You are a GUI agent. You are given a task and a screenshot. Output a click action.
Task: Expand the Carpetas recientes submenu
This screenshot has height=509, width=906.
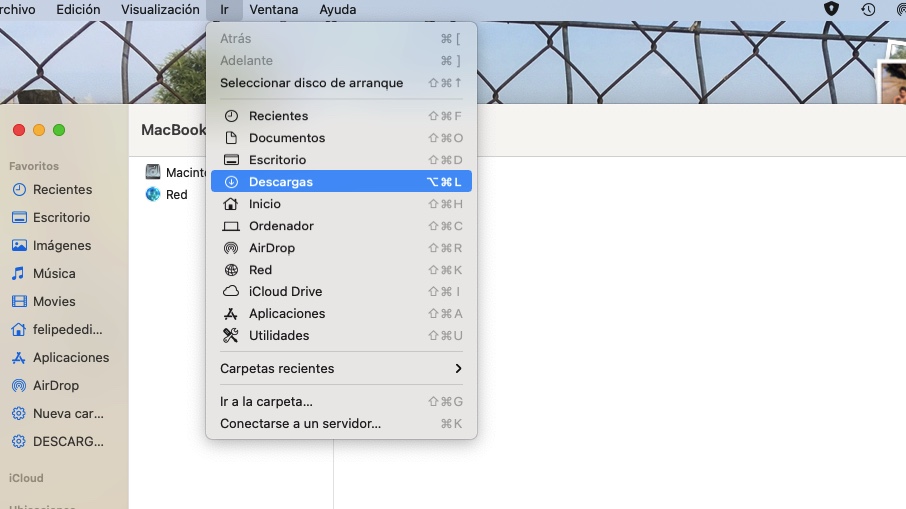341,369
